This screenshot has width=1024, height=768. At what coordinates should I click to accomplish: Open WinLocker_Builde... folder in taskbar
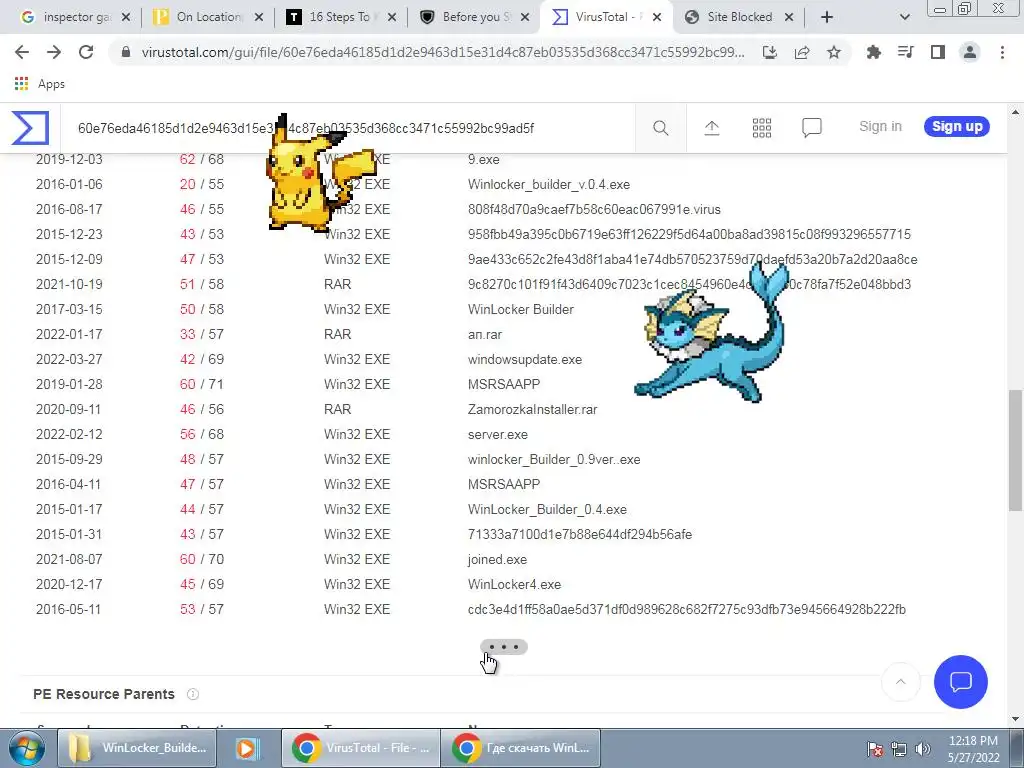[137, 748]
